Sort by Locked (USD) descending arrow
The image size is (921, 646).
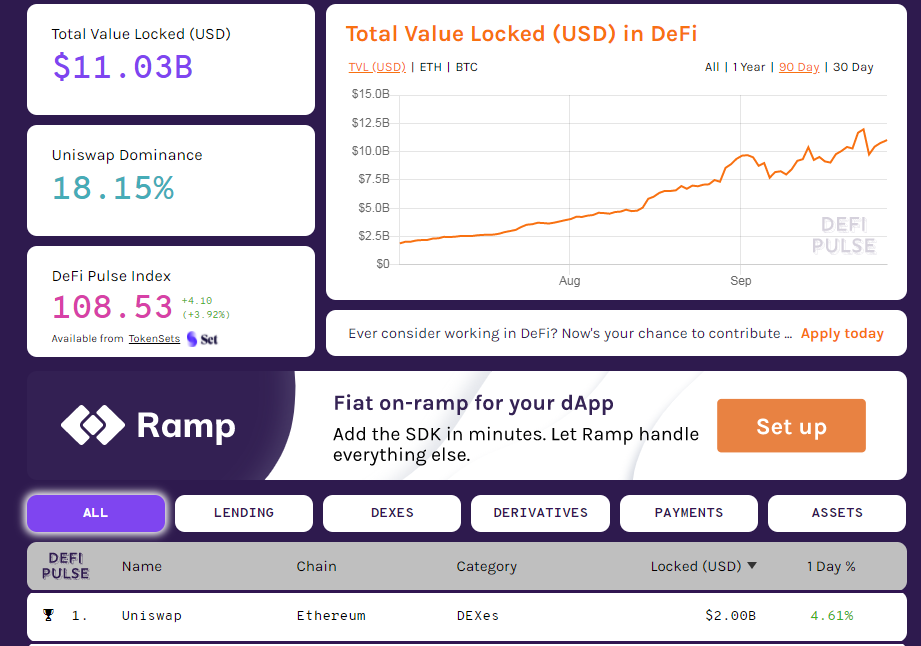tap(752, 566)
